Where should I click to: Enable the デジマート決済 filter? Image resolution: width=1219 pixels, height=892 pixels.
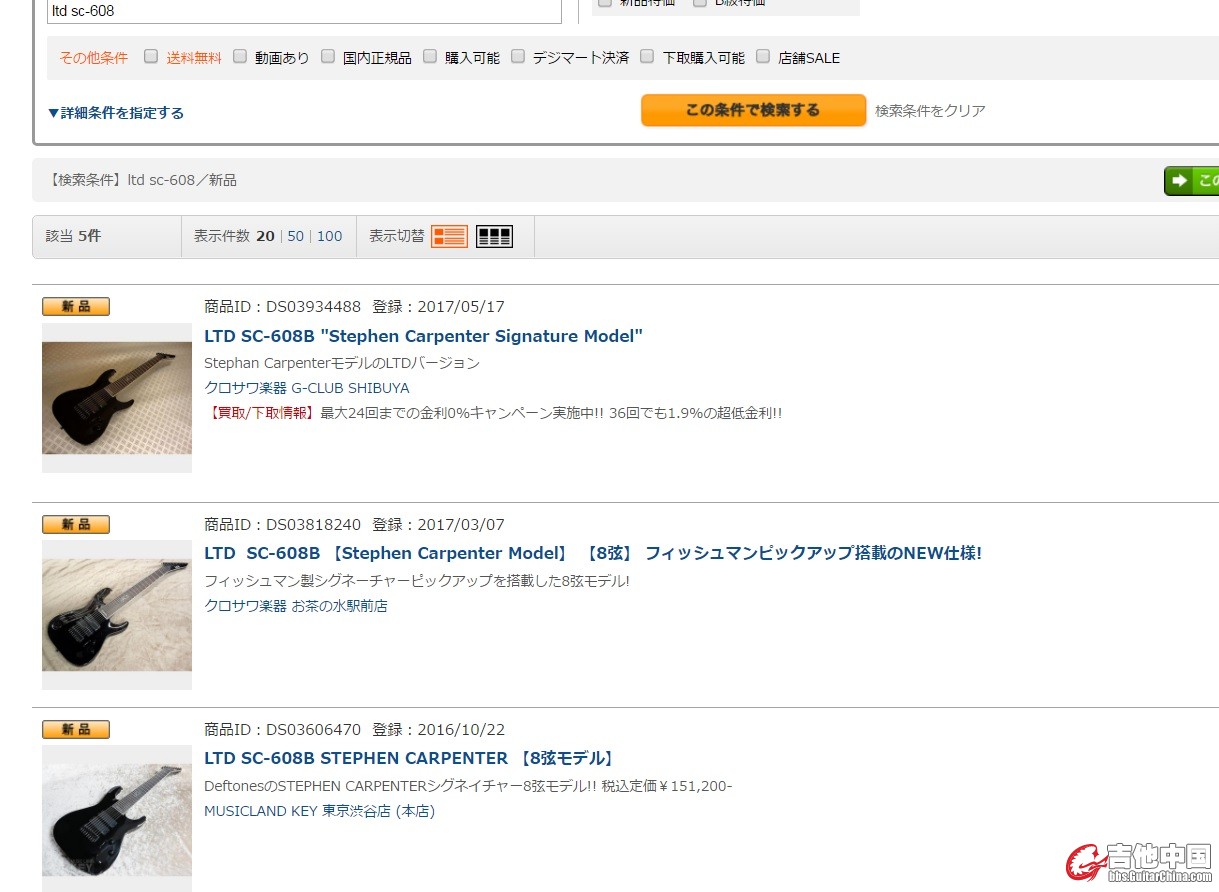(518, 57)
